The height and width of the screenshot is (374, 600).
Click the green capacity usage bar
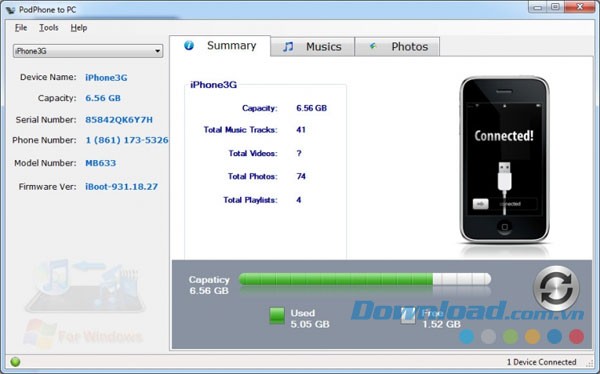coord(365,279)
